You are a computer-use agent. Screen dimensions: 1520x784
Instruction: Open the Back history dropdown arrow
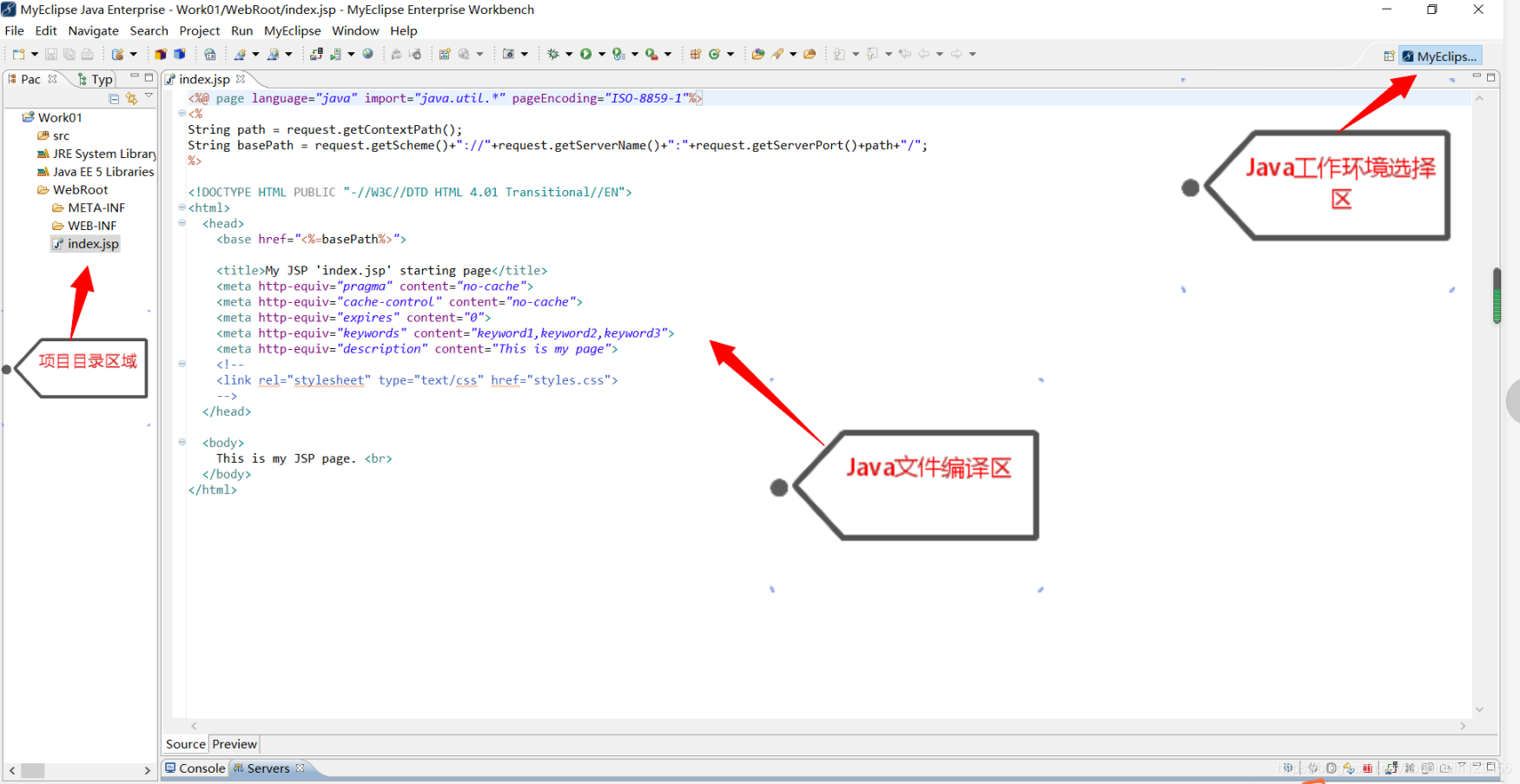click(x=939, y=54)
